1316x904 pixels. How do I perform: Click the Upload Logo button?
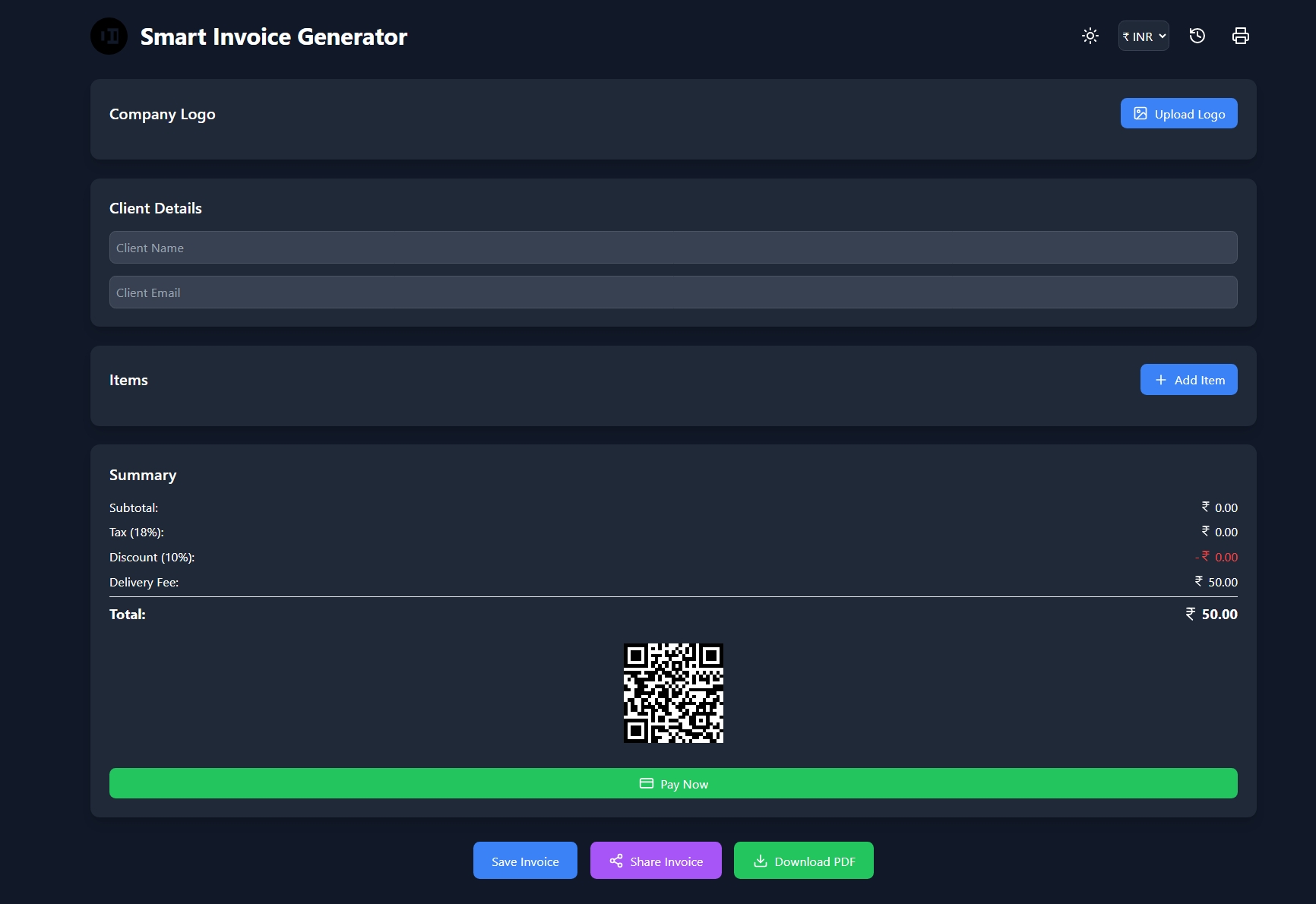[x=1179, y=113]
